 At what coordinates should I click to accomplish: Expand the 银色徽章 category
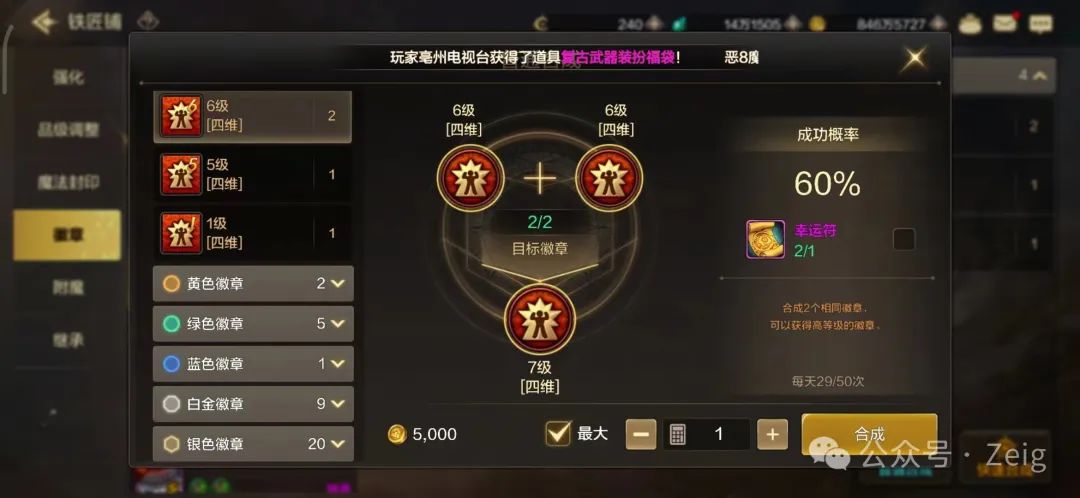[253, 444]
